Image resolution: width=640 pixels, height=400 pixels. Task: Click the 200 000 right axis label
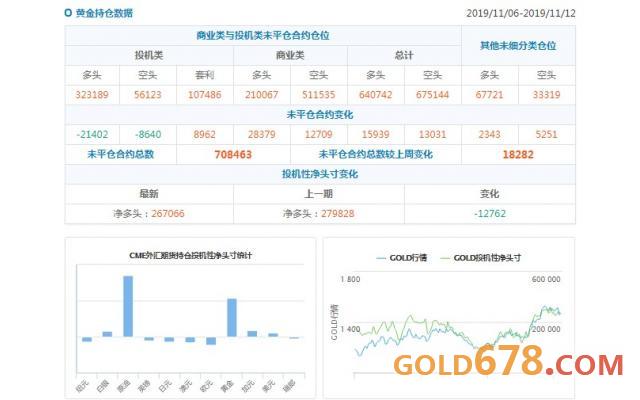[x=546, y=329]
